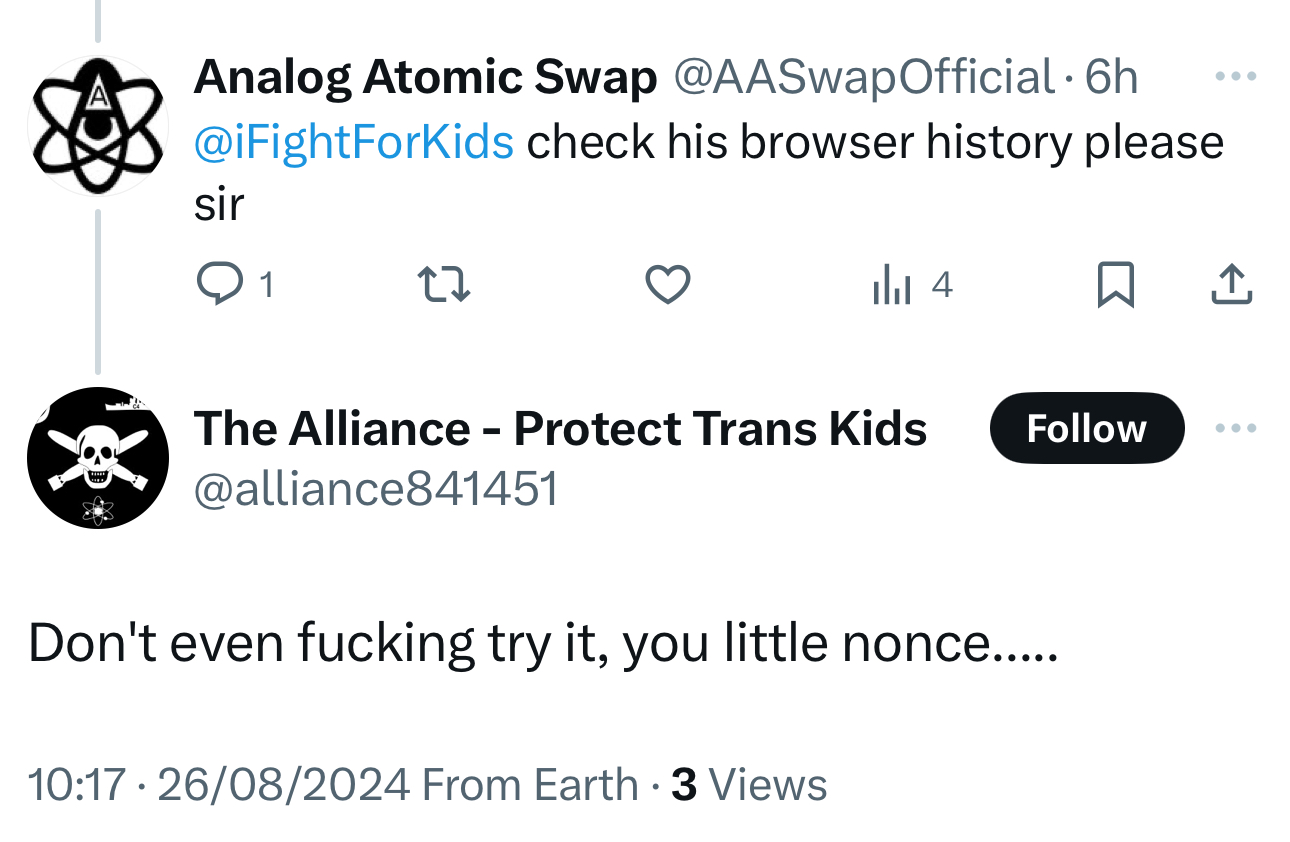This screenshot has height=842, width=1290.
Task: View analytics icon showing 4 views
Action: [x=891, y=287]
